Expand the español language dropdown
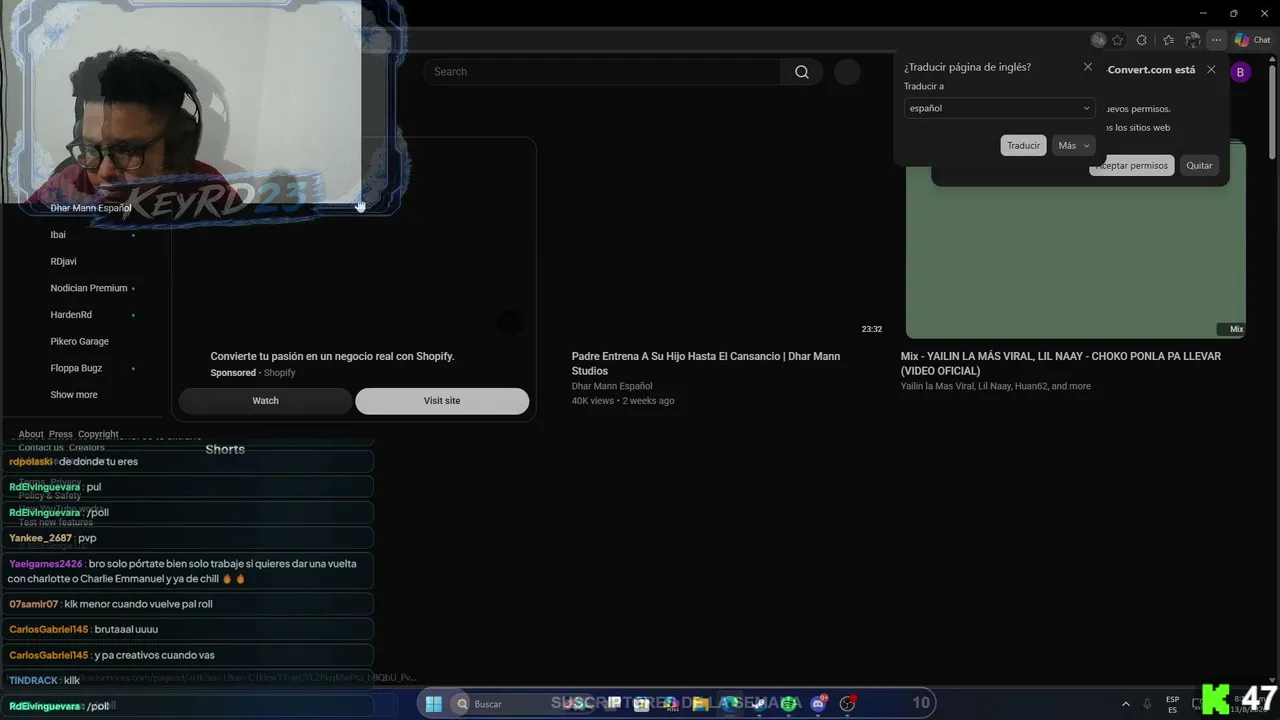Image resolution: width=1280 pixels, height=720 pixels. [x=999, y=108]
